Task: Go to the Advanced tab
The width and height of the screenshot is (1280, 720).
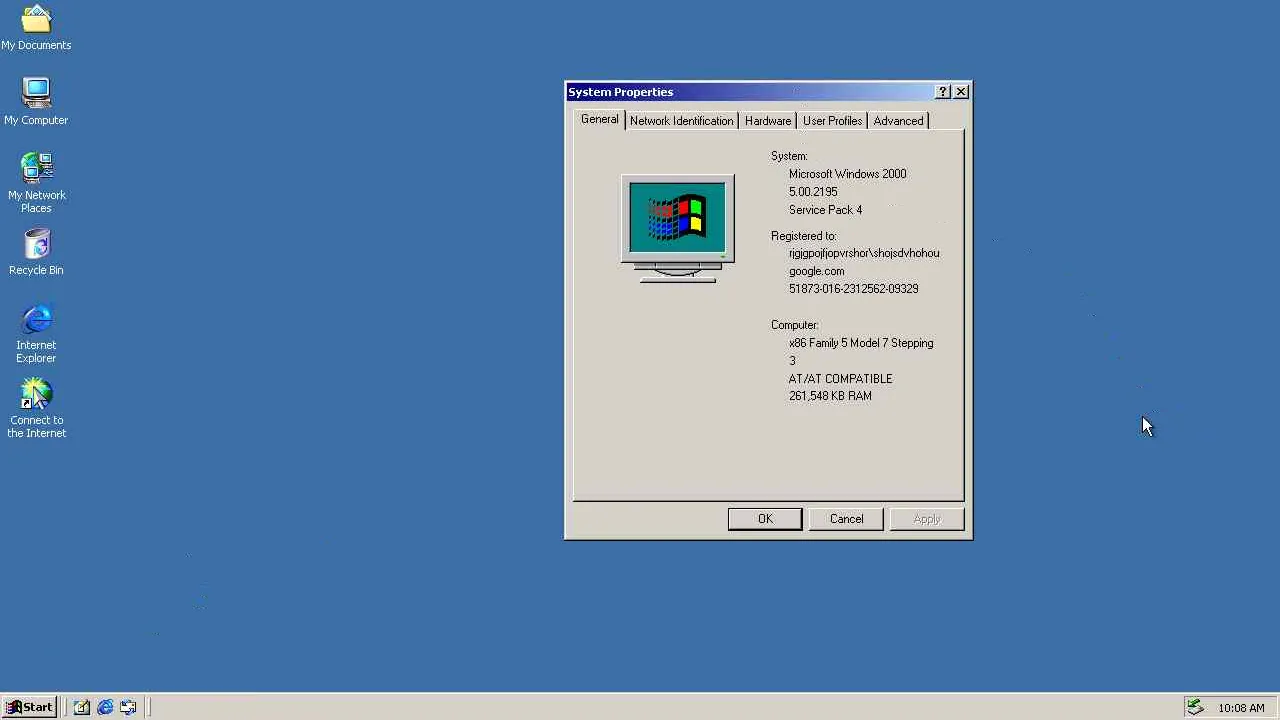Action: coord(898,121)
